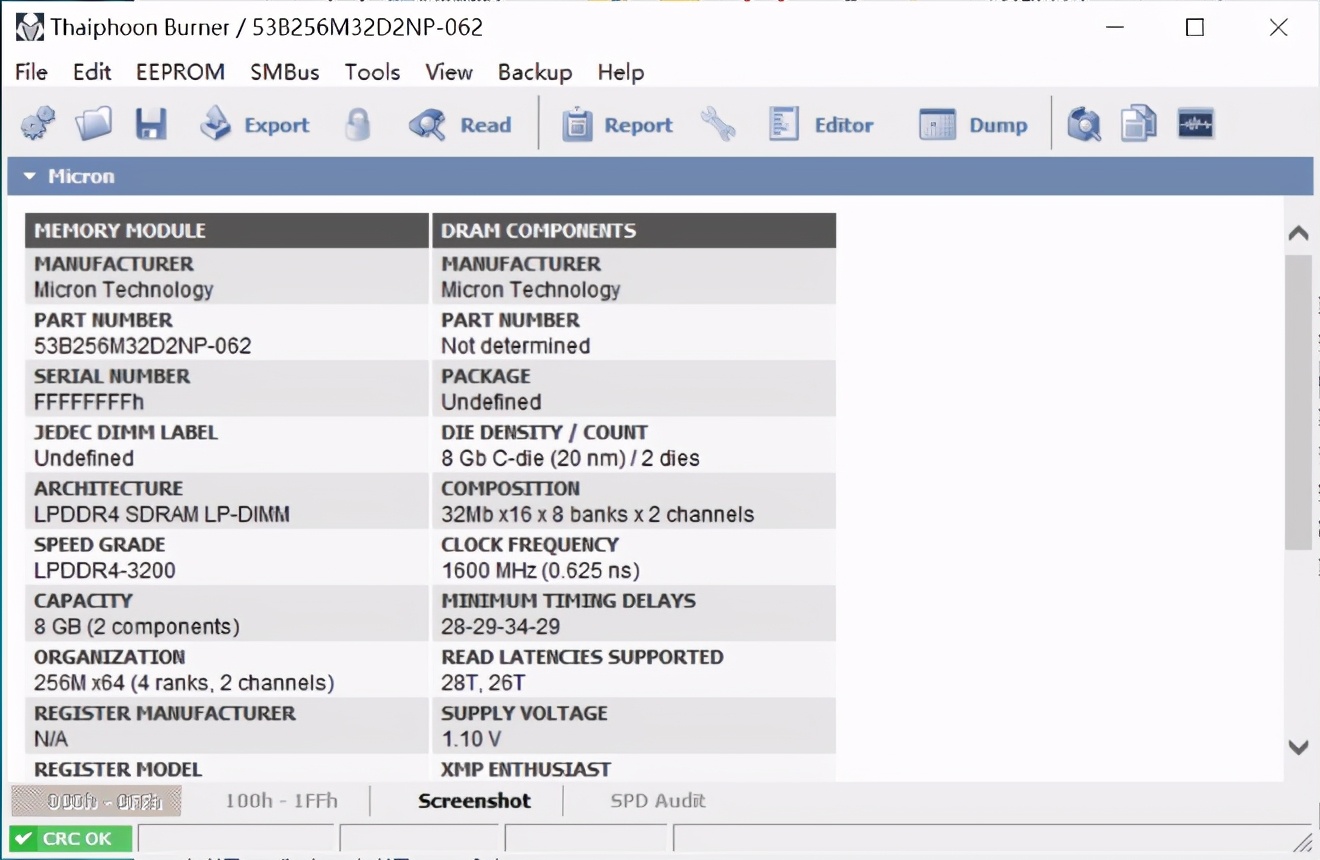Open the Help menu

click(x=621, y=72)
